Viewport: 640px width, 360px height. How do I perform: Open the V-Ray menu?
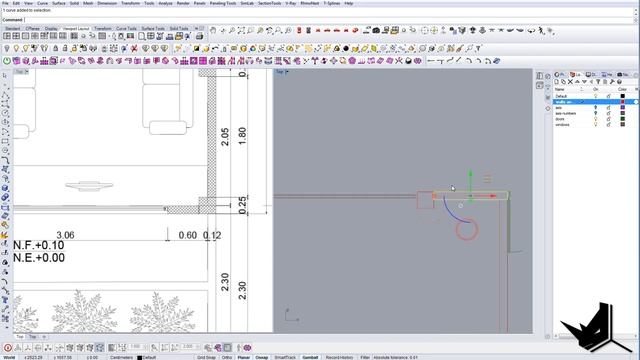coord(291,3)
